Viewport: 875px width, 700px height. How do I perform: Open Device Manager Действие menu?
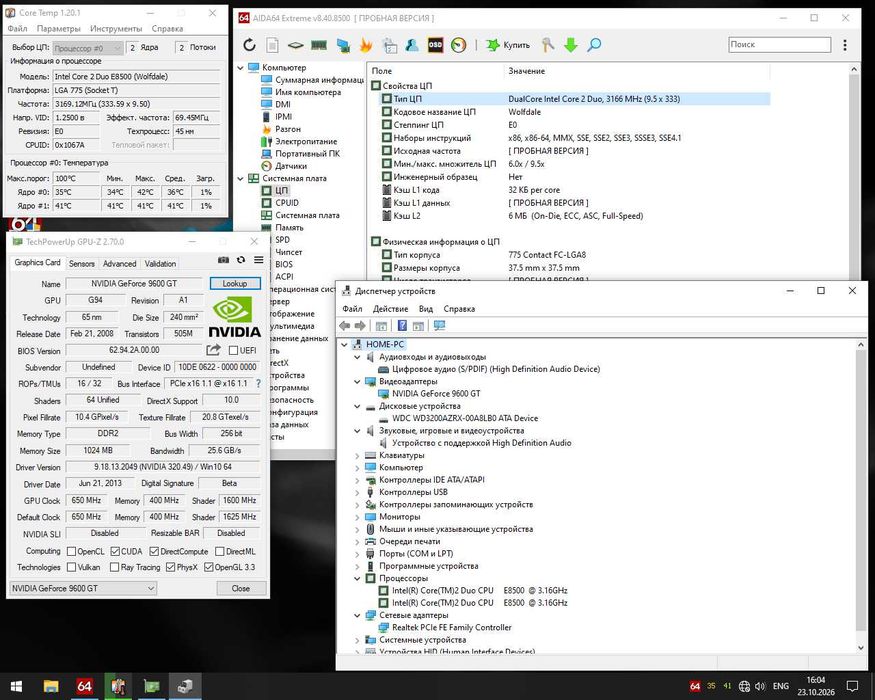[x=390, y=309]
